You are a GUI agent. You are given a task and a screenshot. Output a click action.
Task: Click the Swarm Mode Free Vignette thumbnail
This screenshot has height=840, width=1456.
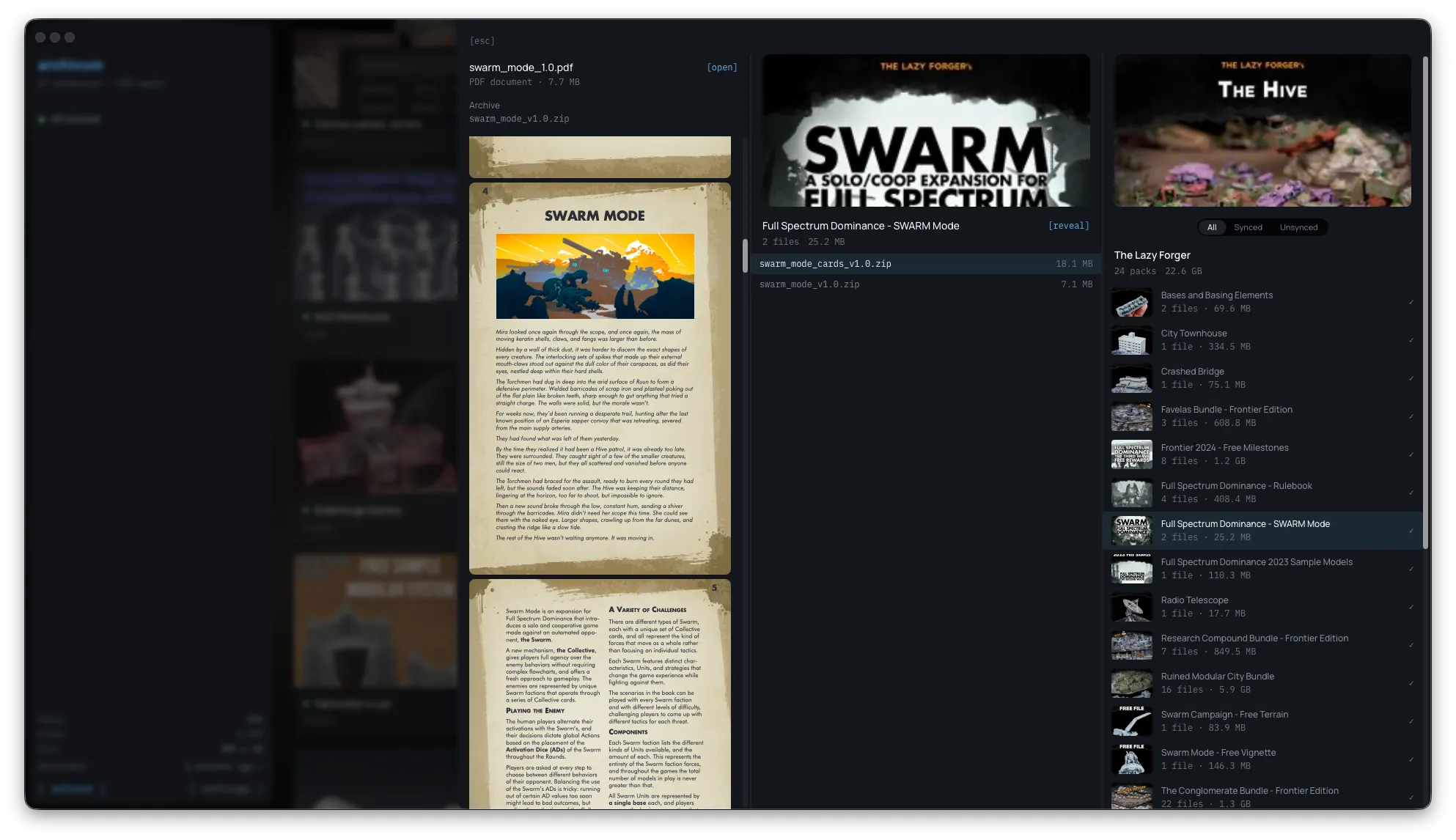click(1131, 759)
